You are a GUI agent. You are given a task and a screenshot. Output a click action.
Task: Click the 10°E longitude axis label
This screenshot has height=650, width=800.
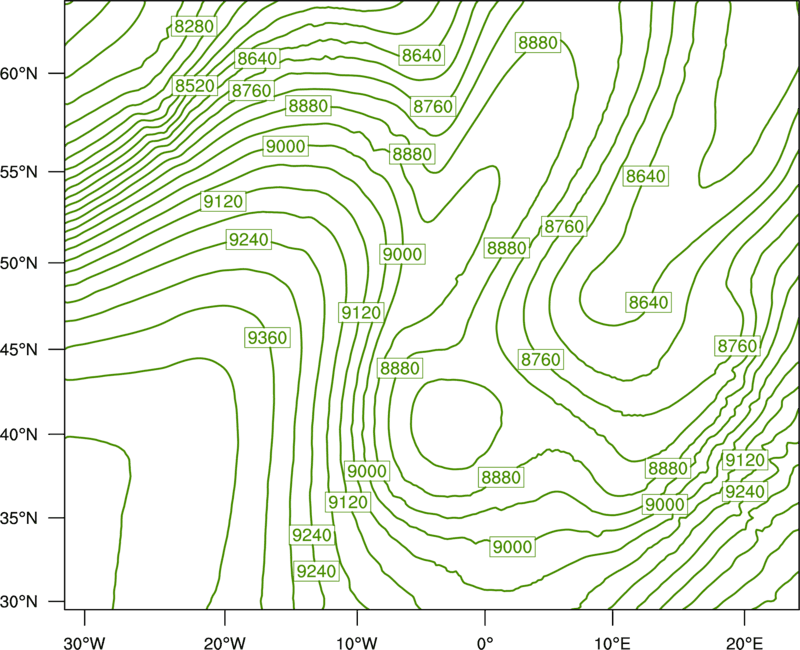pos(612,642)
